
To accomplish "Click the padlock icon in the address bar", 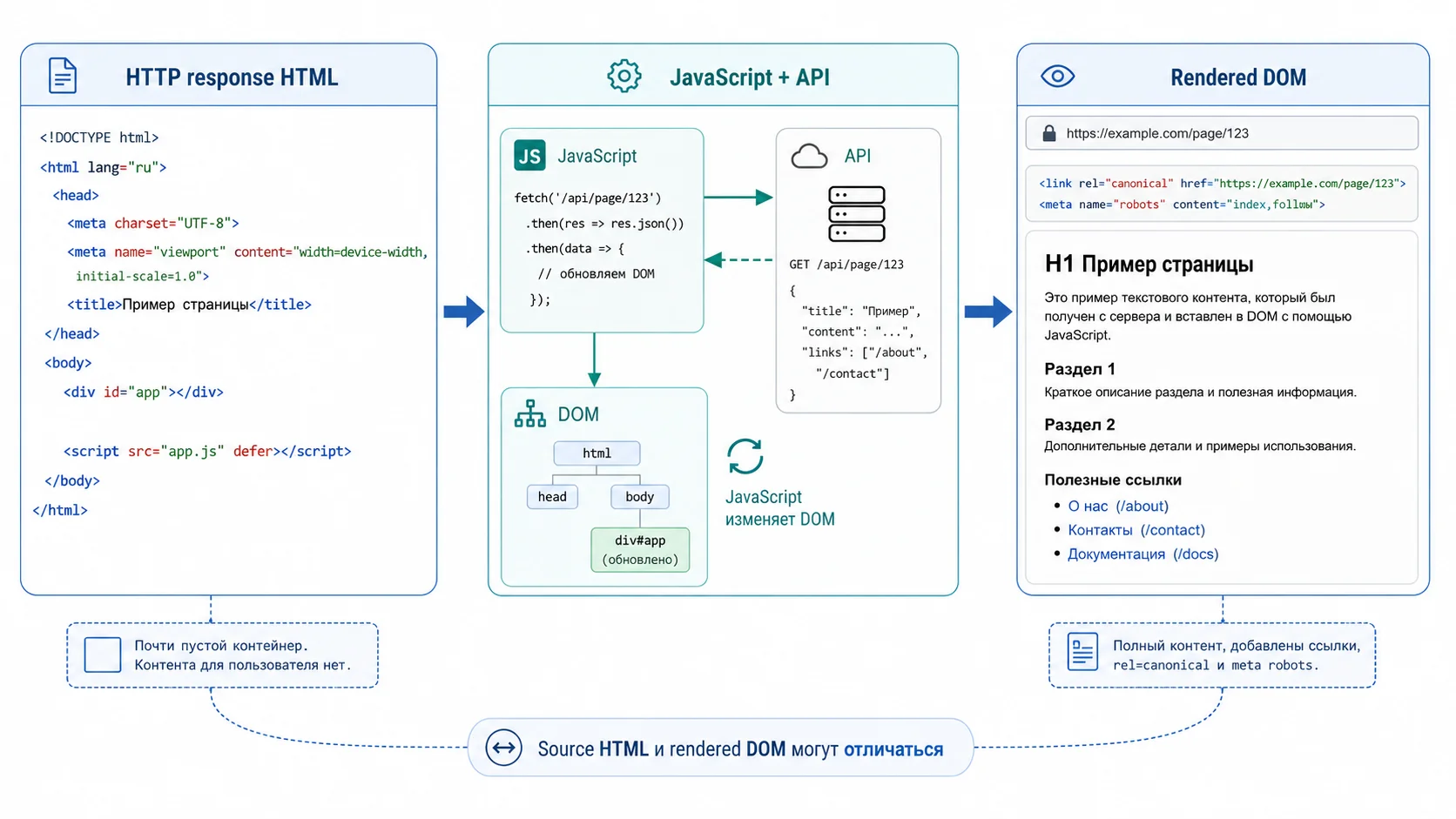I will 1049,133.
